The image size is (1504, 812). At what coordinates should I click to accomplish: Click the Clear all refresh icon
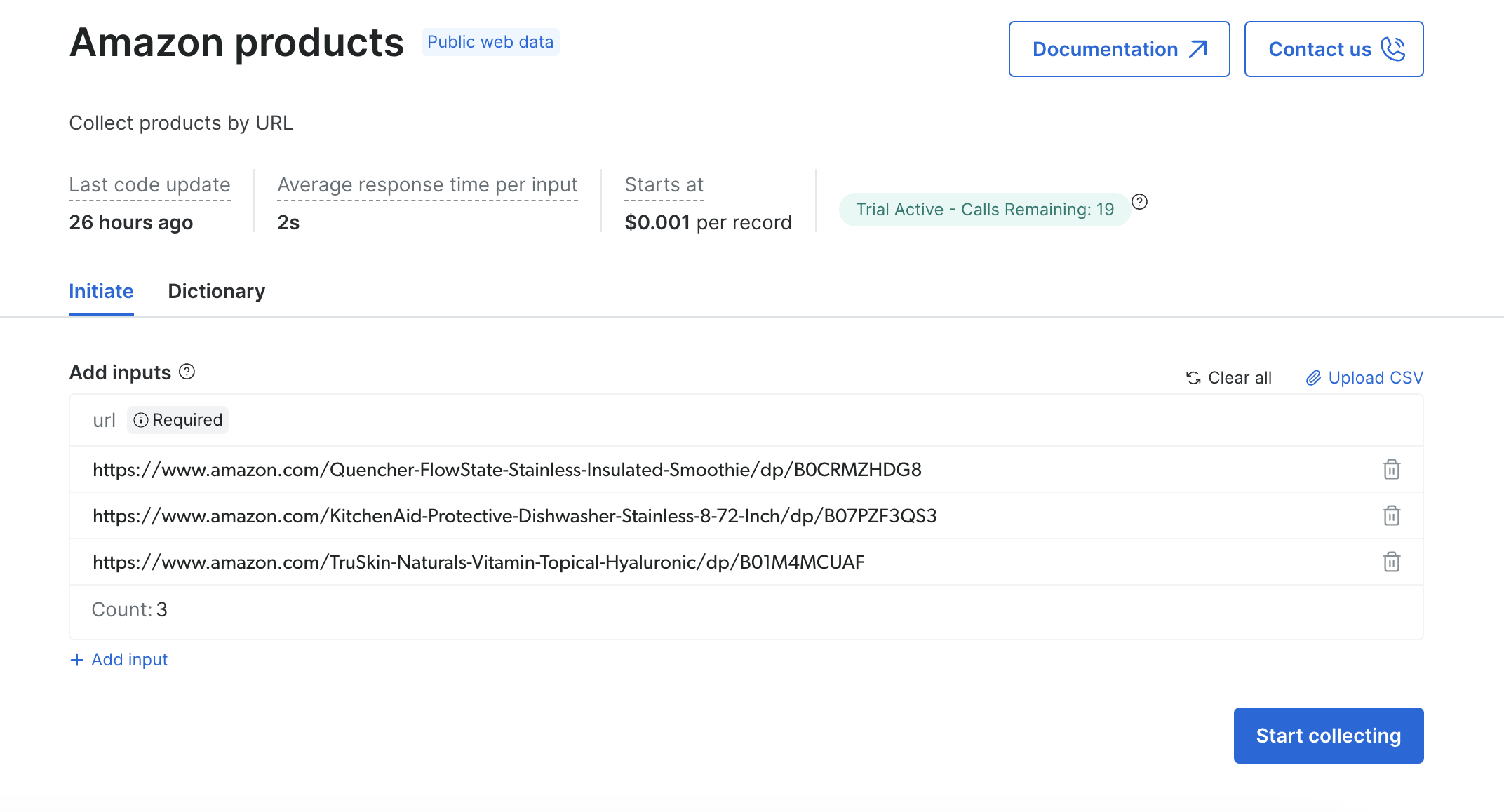coord(1193,378)
